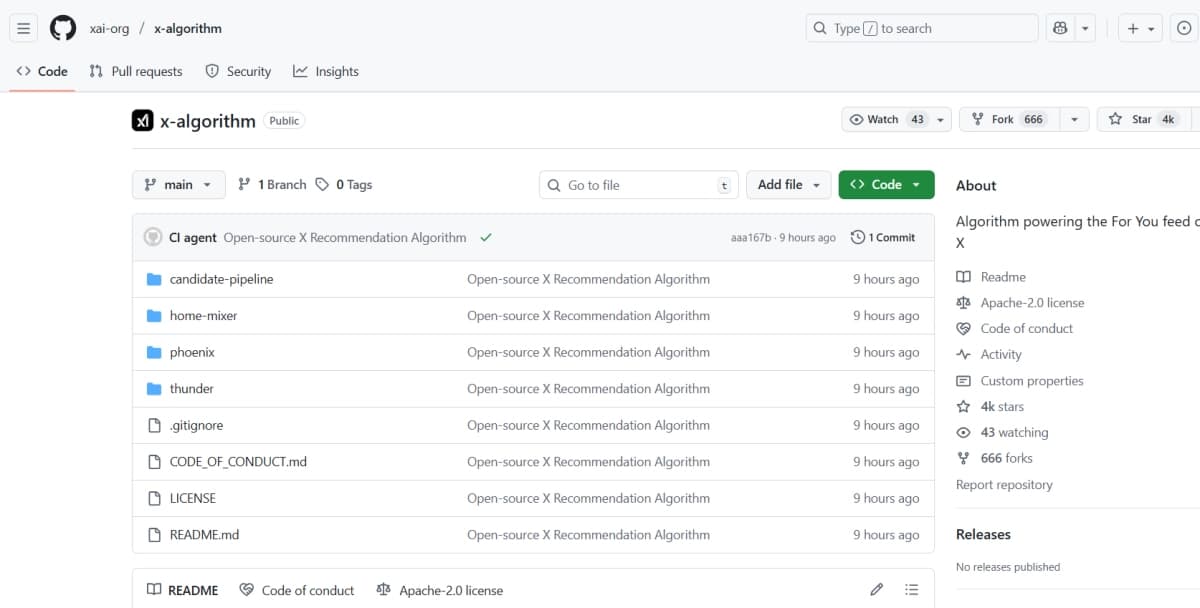Open the Apache-2.0 license sidebar link
Viewport: 1200px width, 608px height.
click(1031, 303)
